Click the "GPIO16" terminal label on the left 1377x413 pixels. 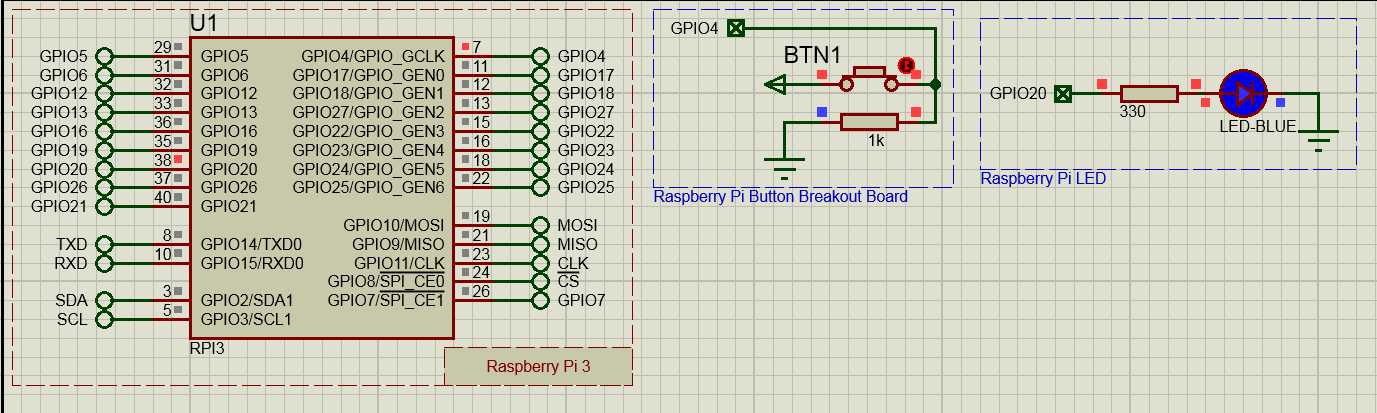coord(59,132)
